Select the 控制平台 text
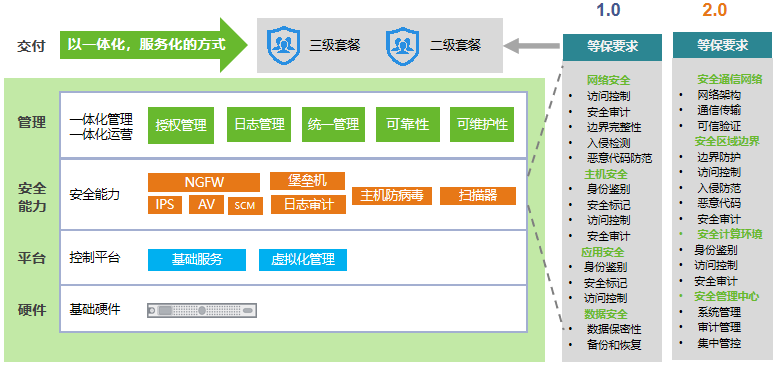 (x=95, y=258)
